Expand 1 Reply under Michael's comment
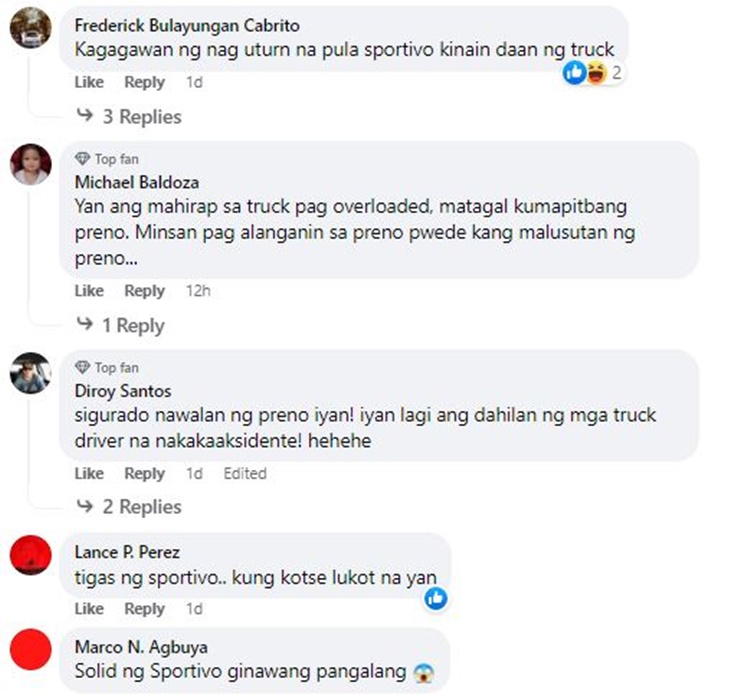 pyautogui.click(x=121, y=325)
